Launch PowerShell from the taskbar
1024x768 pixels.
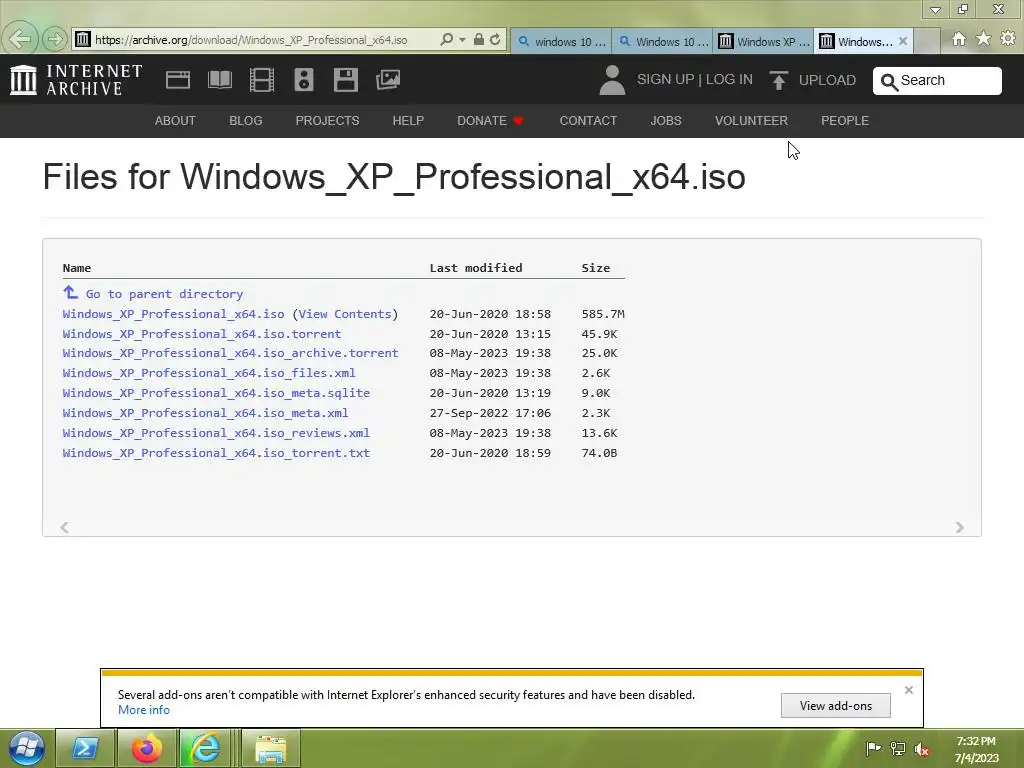[x=86, y=748]
